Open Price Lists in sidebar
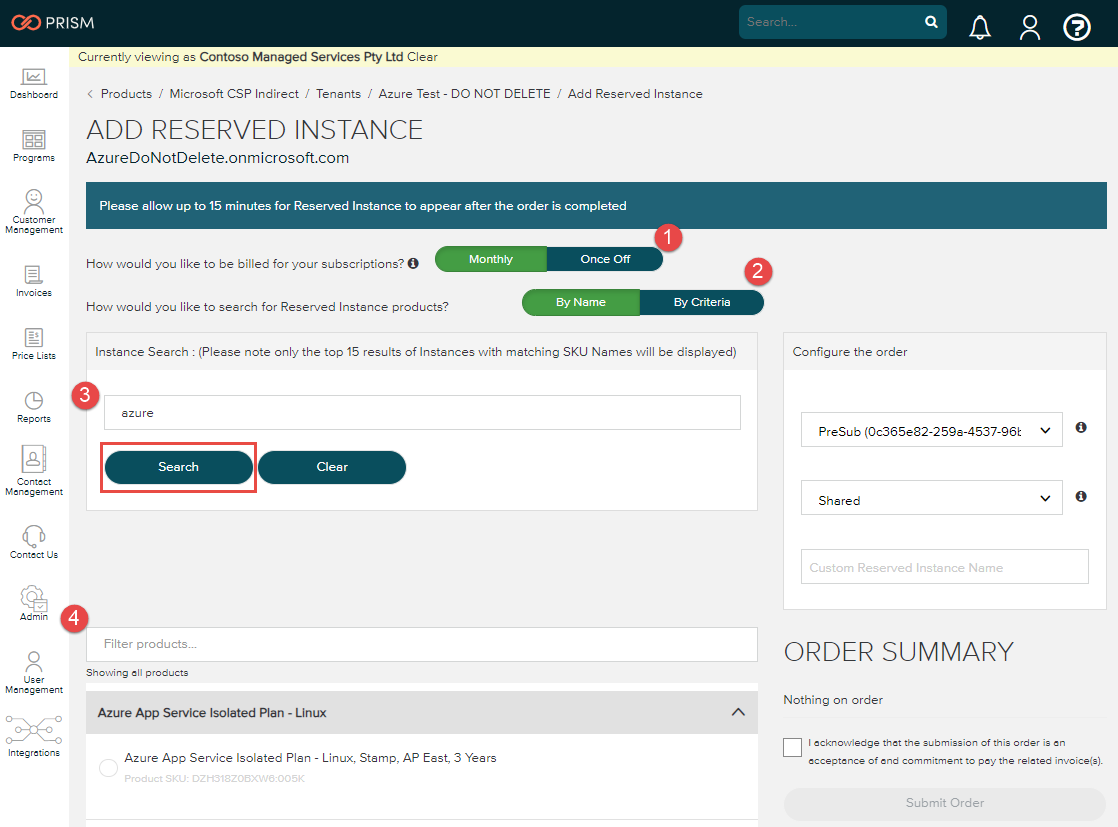The height and width of the screenshot is (827, 1118). 34,342
